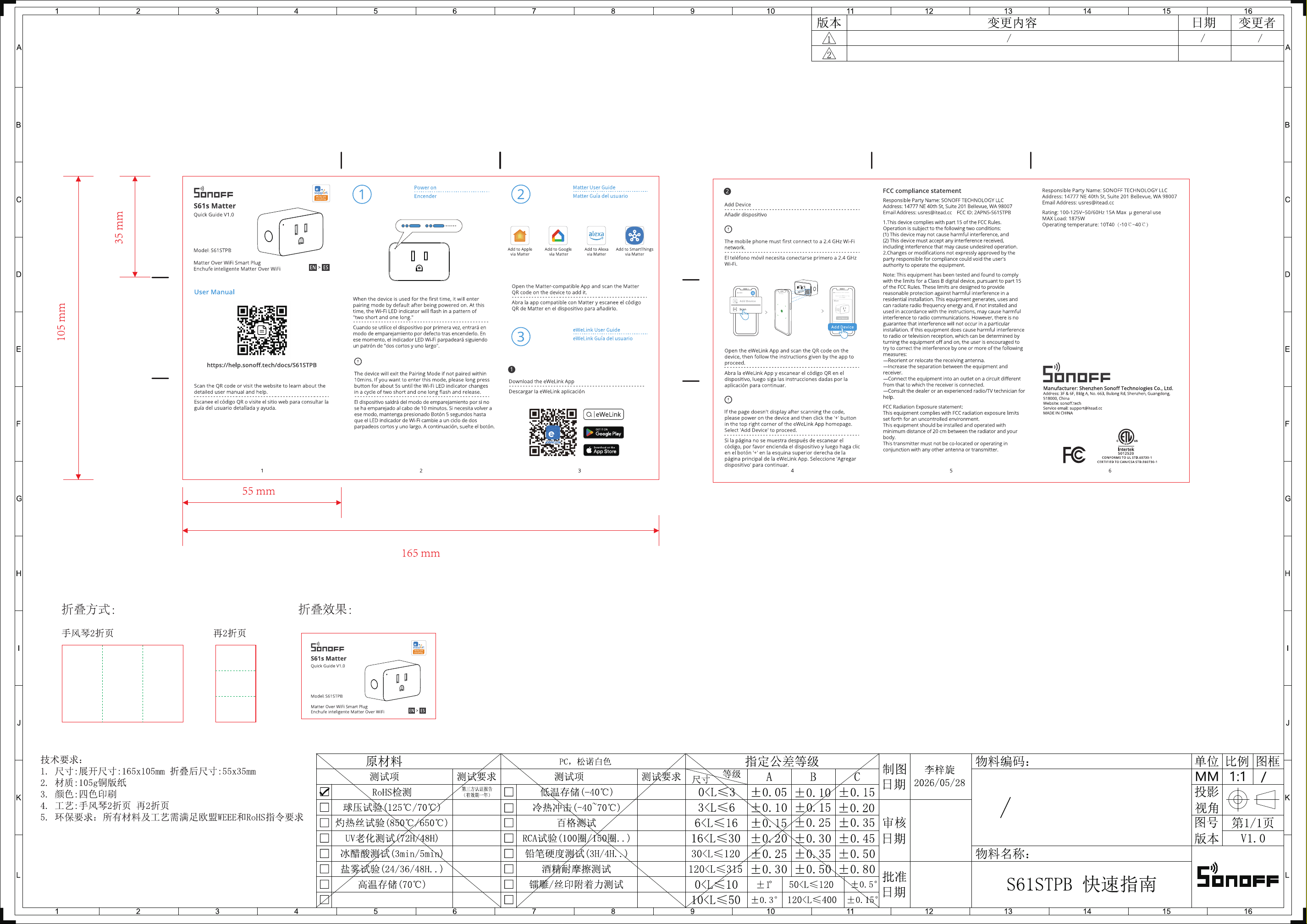Screen dimensions: 1307x924
Task: Click the page number 第1/1页
Action: click(x=1253, y=823)
